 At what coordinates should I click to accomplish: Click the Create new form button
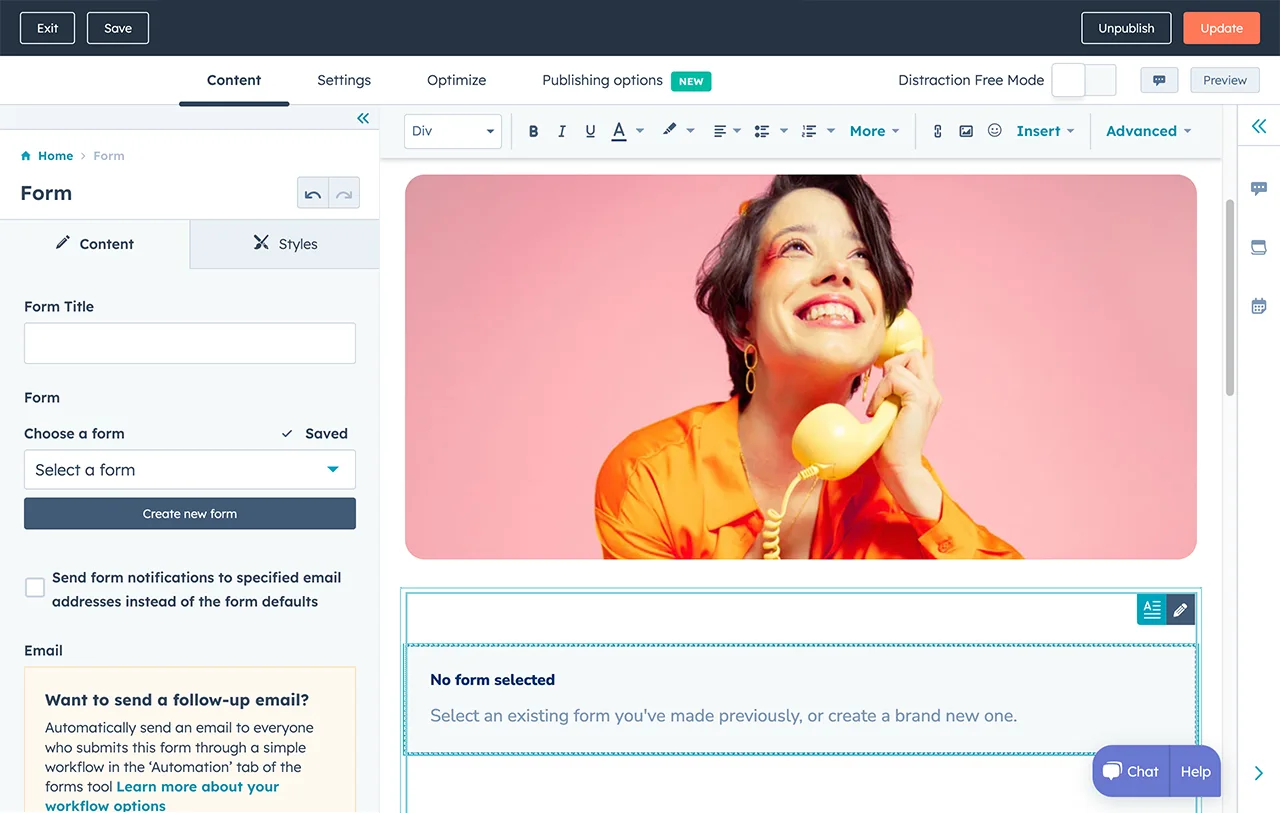(x=189, y=513)
